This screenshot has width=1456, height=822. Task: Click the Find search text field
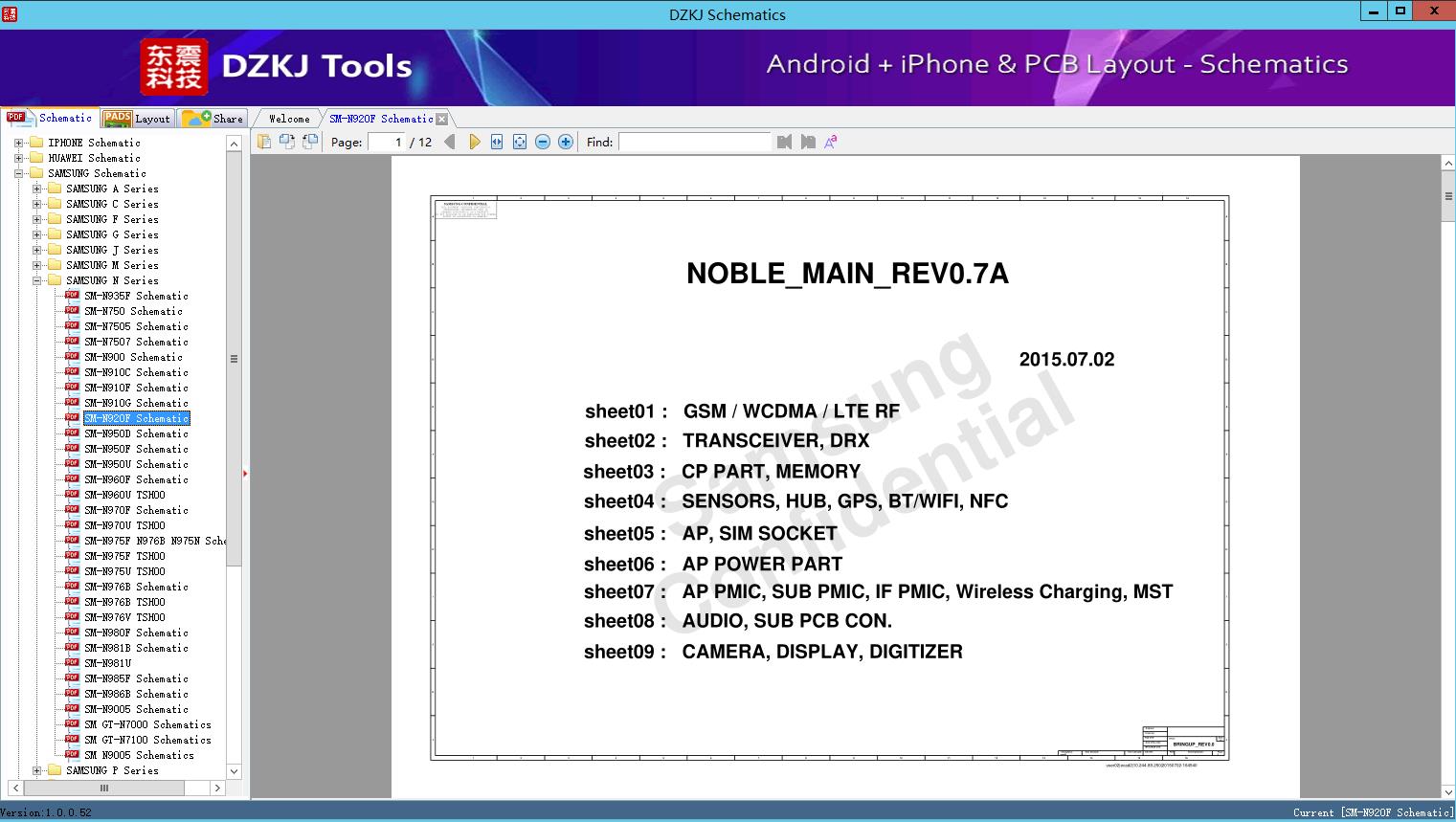695,142
